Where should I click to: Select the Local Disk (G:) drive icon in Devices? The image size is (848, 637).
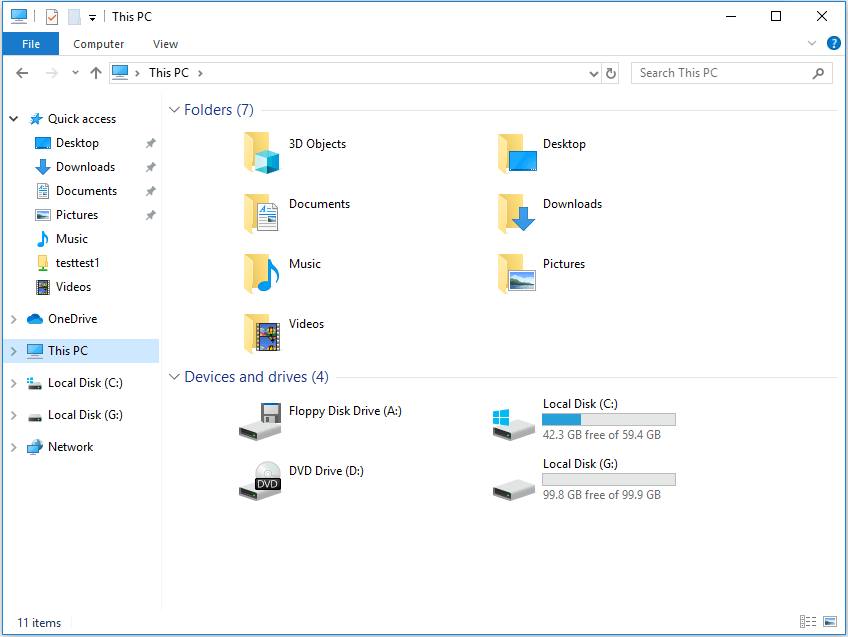[x=514, y=490]
